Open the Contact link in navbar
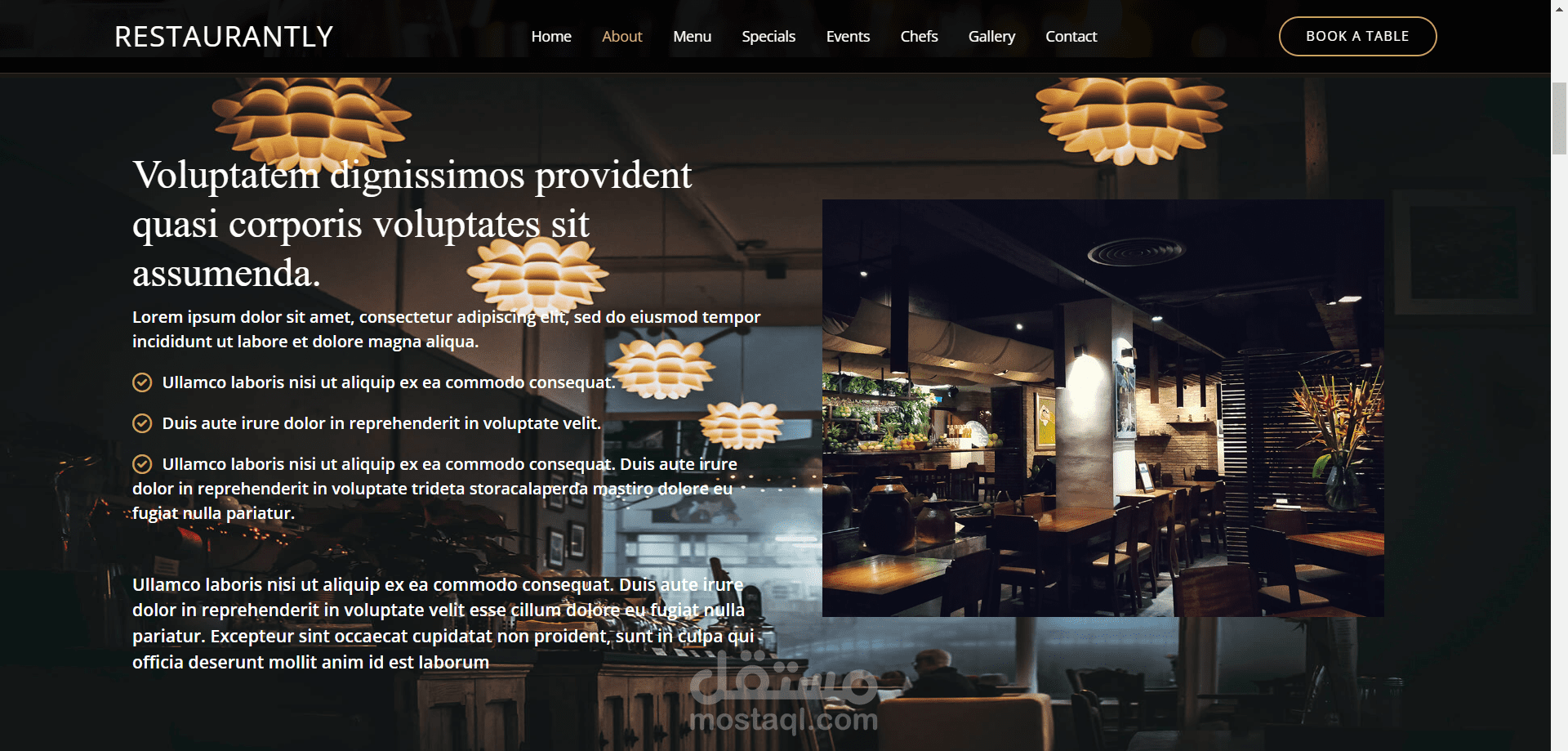Screen dimensions: 1568x751 (1071, 37)
